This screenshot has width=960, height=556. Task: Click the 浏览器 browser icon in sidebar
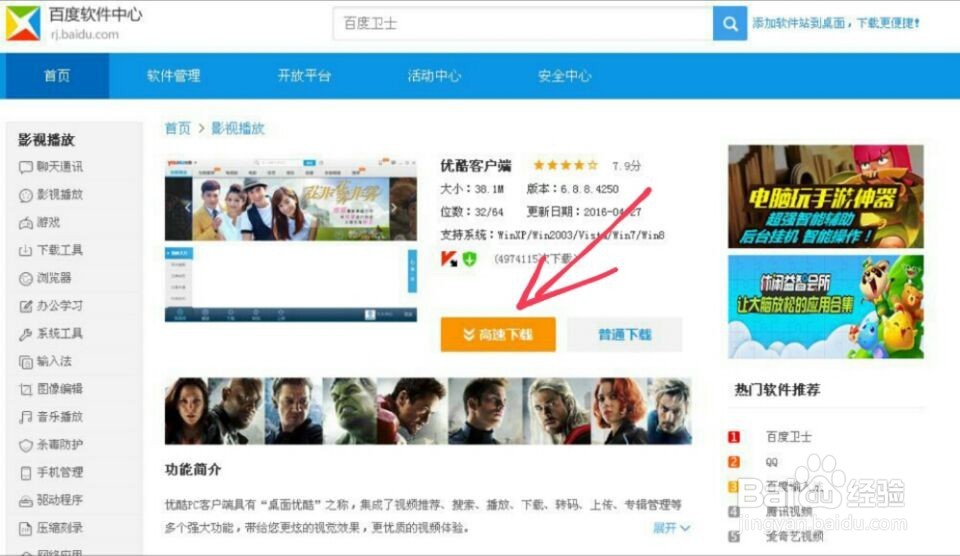pos(26,279)
